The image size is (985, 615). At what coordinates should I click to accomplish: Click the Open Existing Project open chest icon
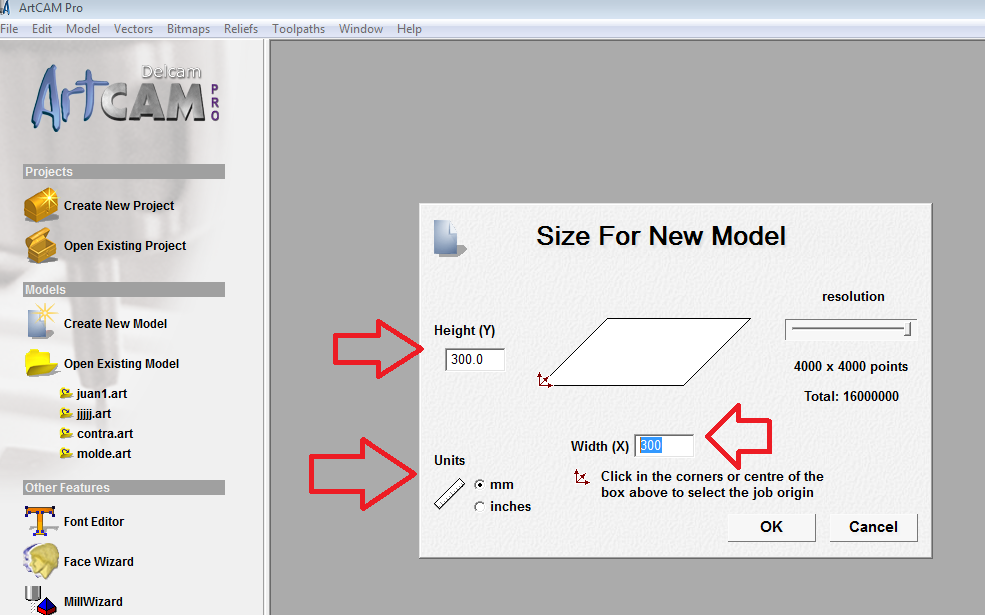(41, 246)
